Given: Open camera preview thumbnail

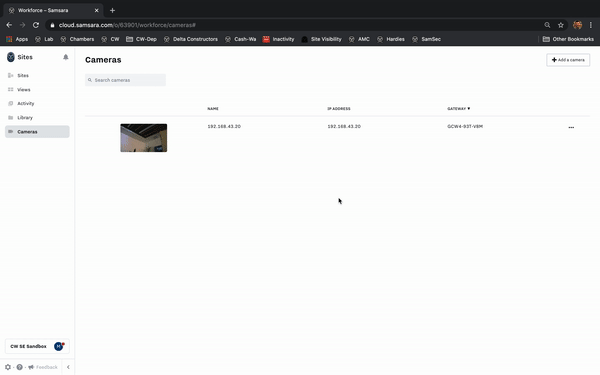Looking at the screenshot, I should click(x=143, y=138).
